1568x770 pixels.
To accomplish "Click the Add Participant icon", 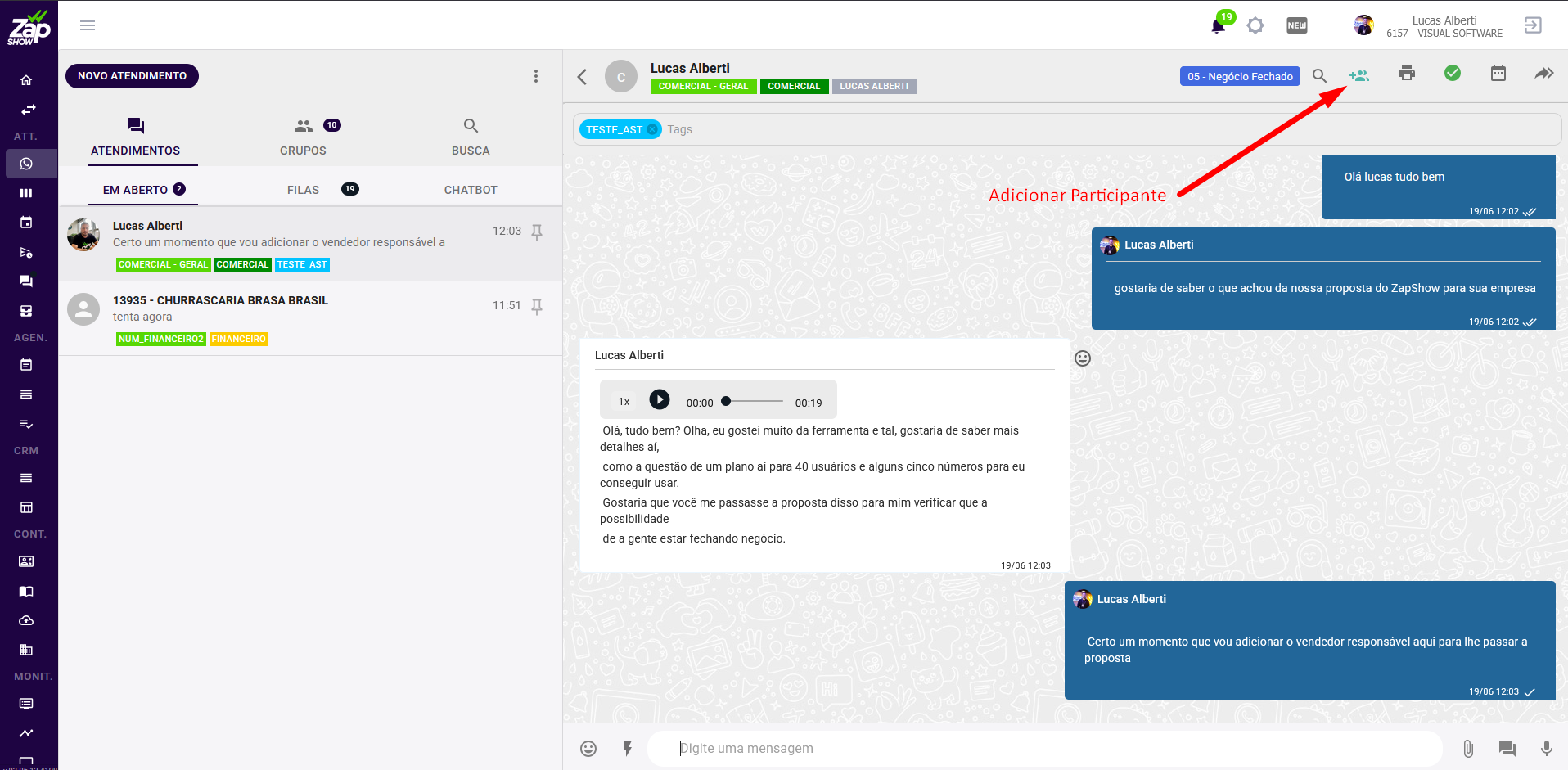I will (1359, 75).
